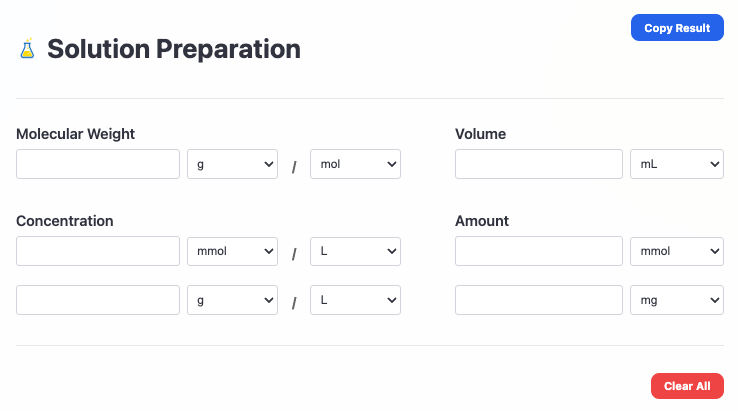Open the Molecular Weight mol unit dropdown
The image size is (738, 411).
(355, 164)
